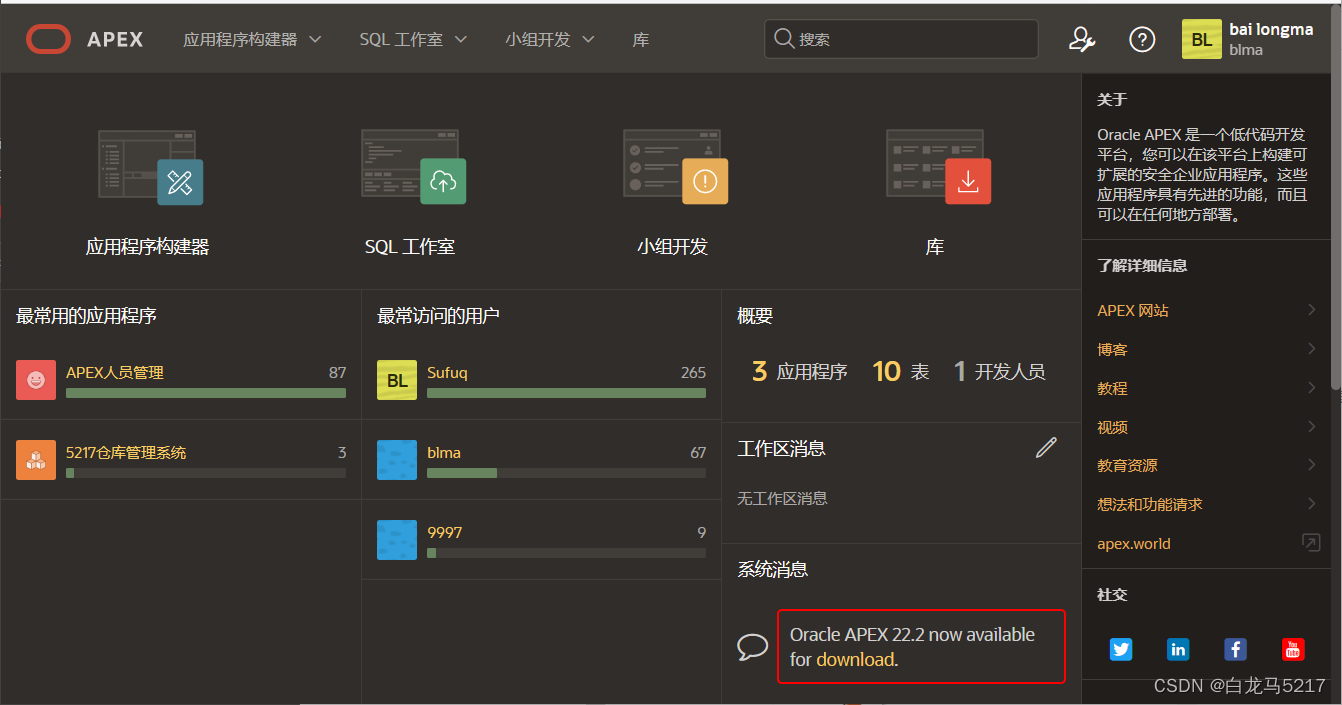This screenshot has height=705, width=1342.
Task: Click the 10 表 summary count
Action: click(901, 371)
